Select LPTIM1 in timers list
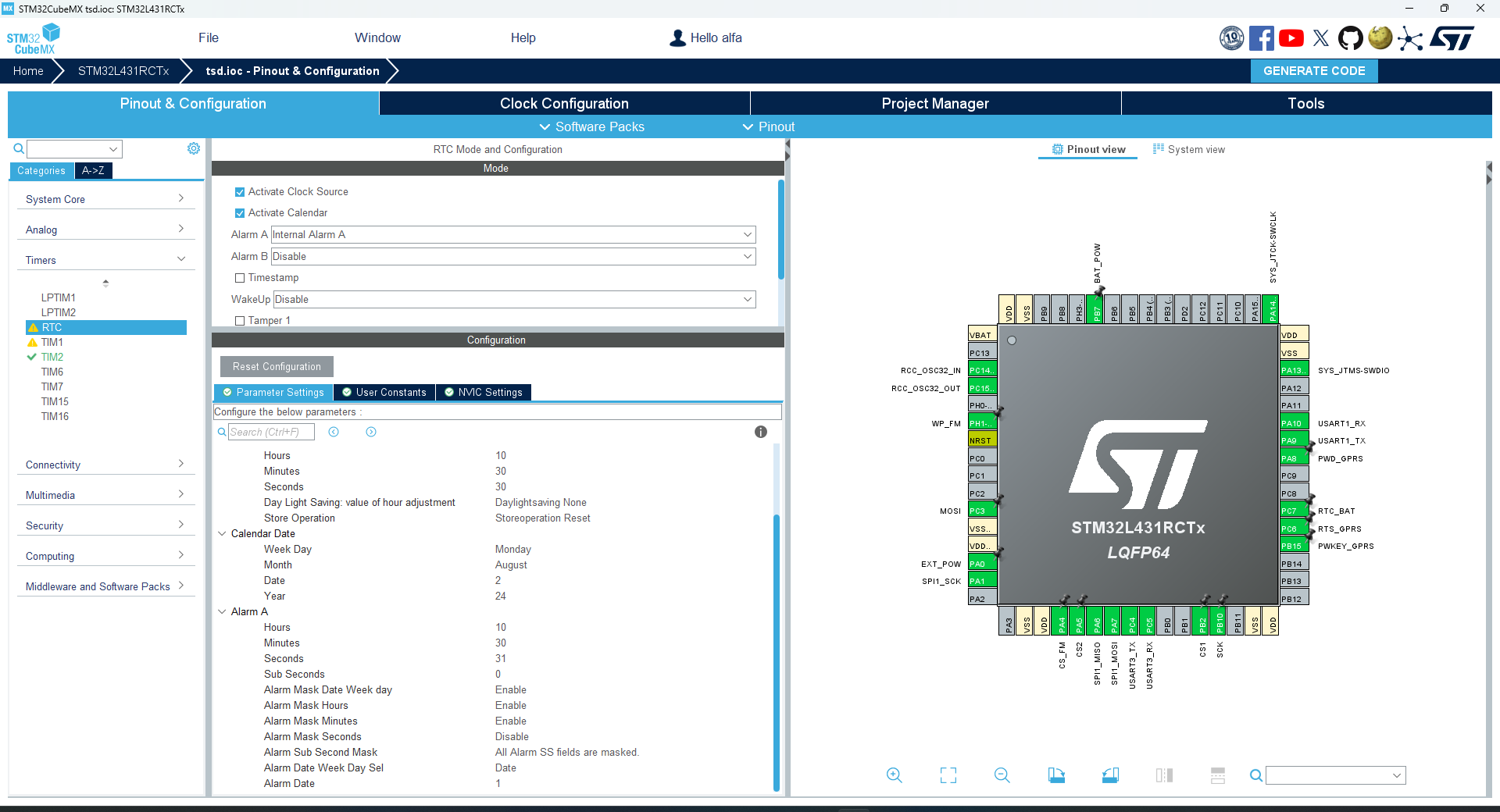This screenshot has width=1500, height=812. [x=59, y=297]
